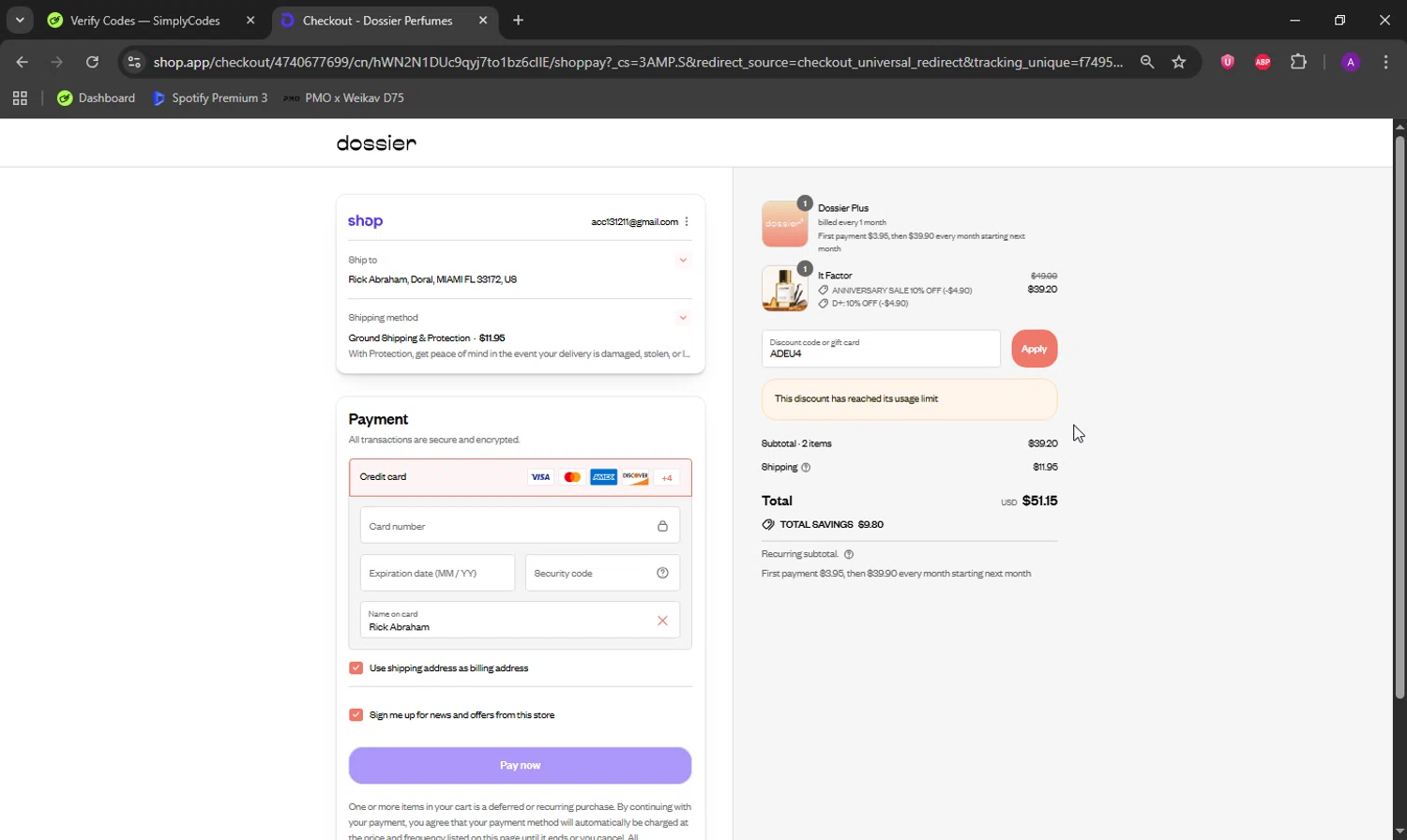Image resolution: width=1407 pixels, height=840 pixels.
Task: Show Recurring subtotal help icon
Action: click(x=849, y=555)
